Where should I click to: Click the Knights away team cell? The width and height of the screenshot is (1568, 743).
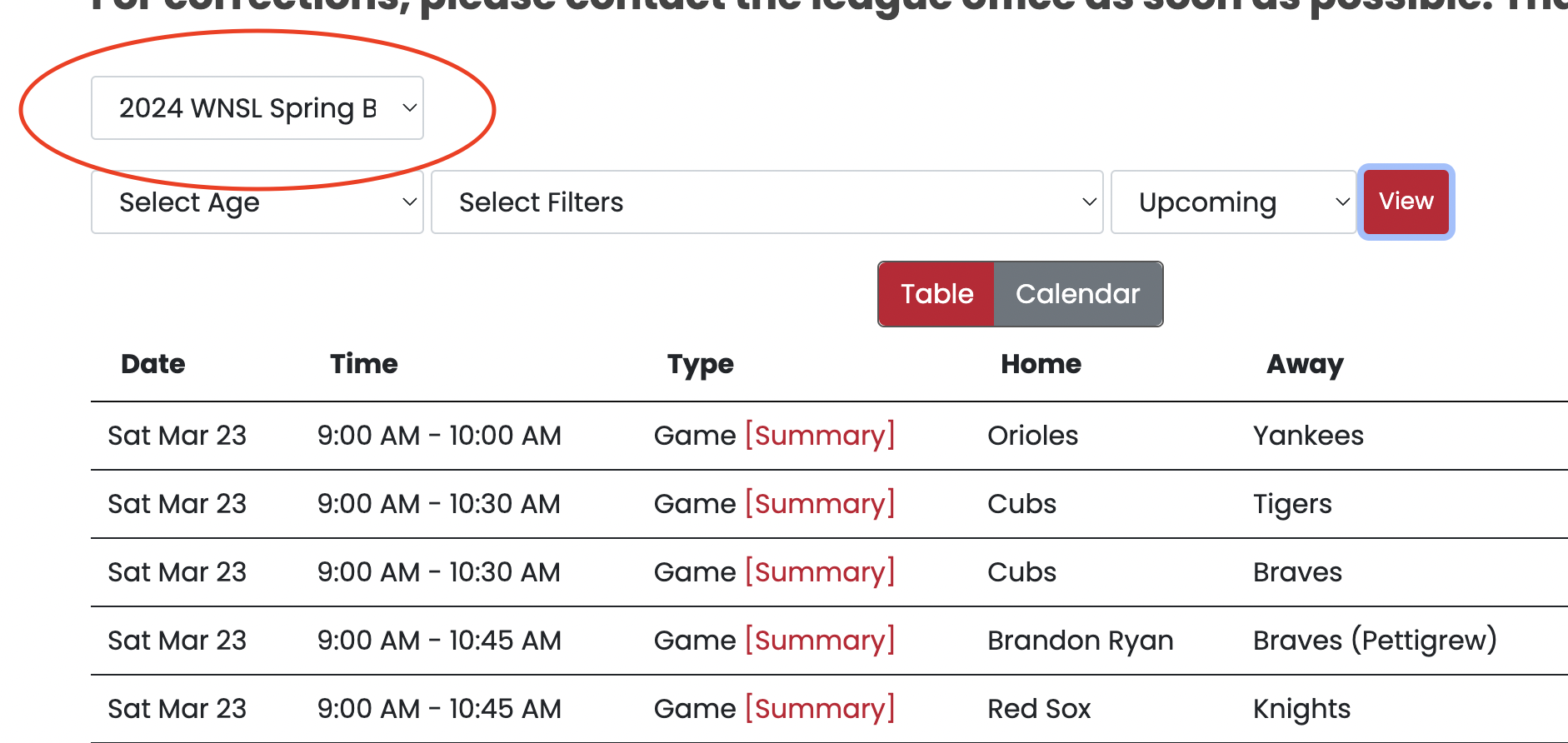1301,709
